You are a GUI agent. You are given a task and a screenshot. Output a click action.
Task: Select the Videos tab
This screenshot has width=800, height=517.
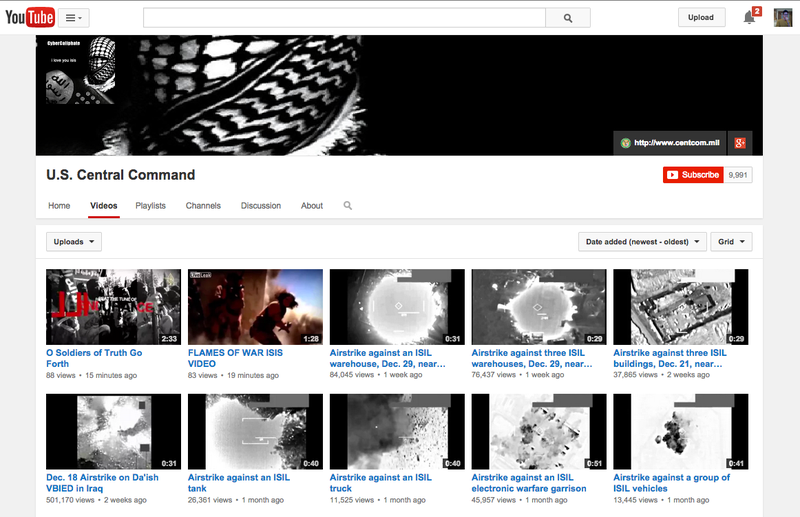104,206
